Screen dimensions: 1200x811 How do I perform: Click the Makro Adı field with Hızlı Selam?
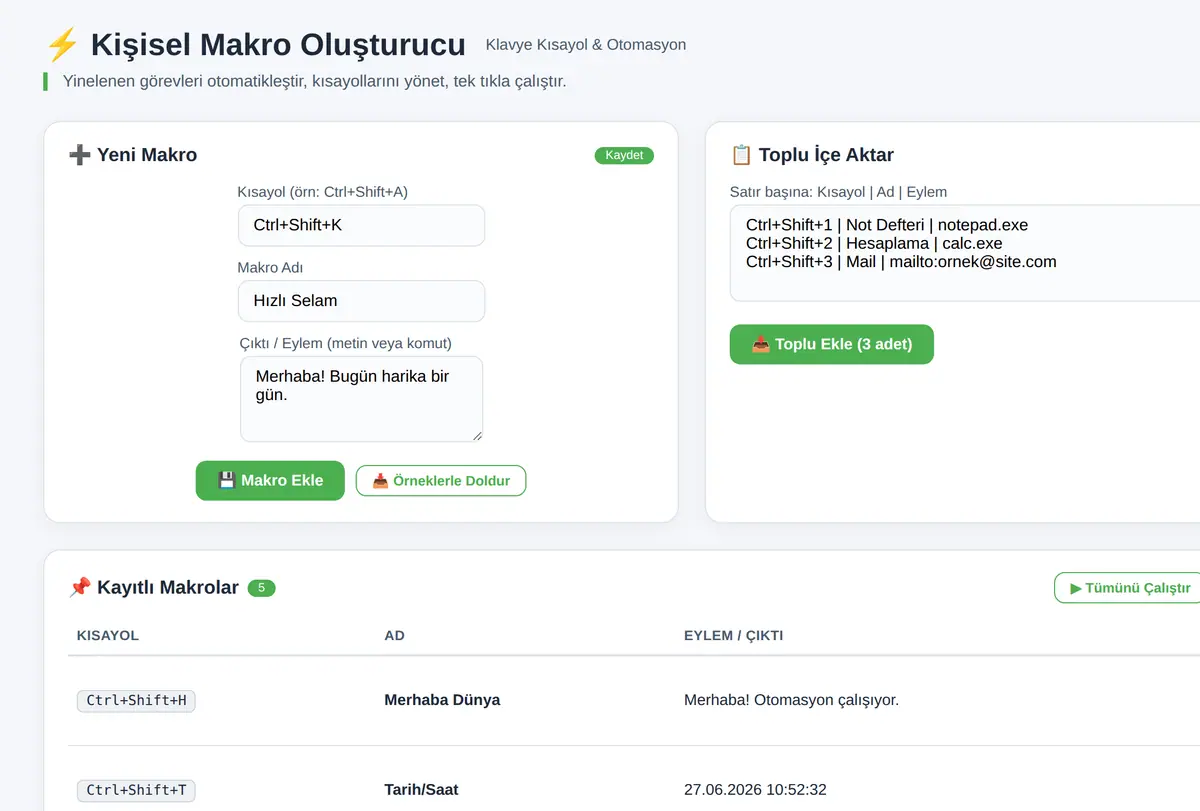361,301
